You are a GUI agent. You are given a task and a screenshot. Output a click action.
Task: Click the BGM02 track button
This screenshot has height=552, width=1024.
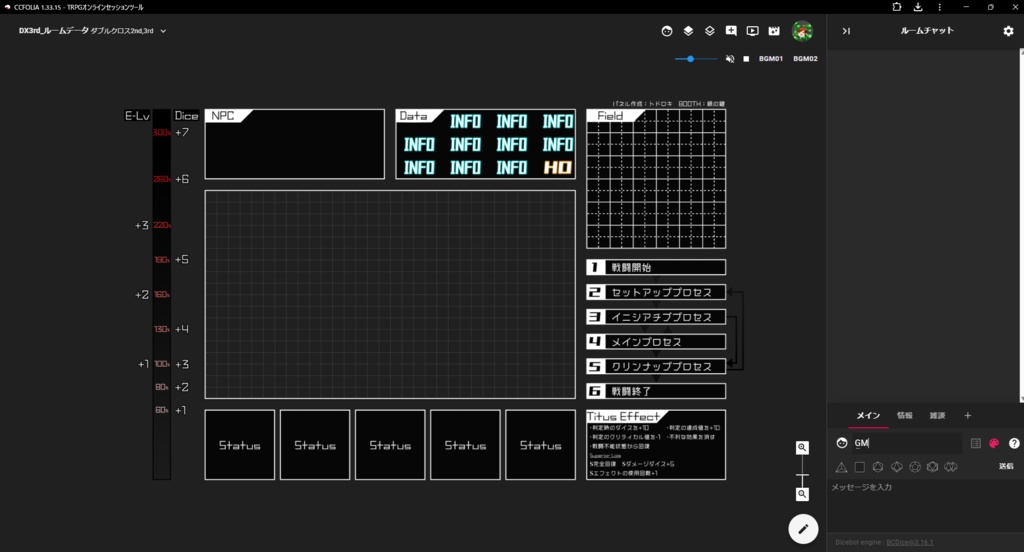click(805, 59)
